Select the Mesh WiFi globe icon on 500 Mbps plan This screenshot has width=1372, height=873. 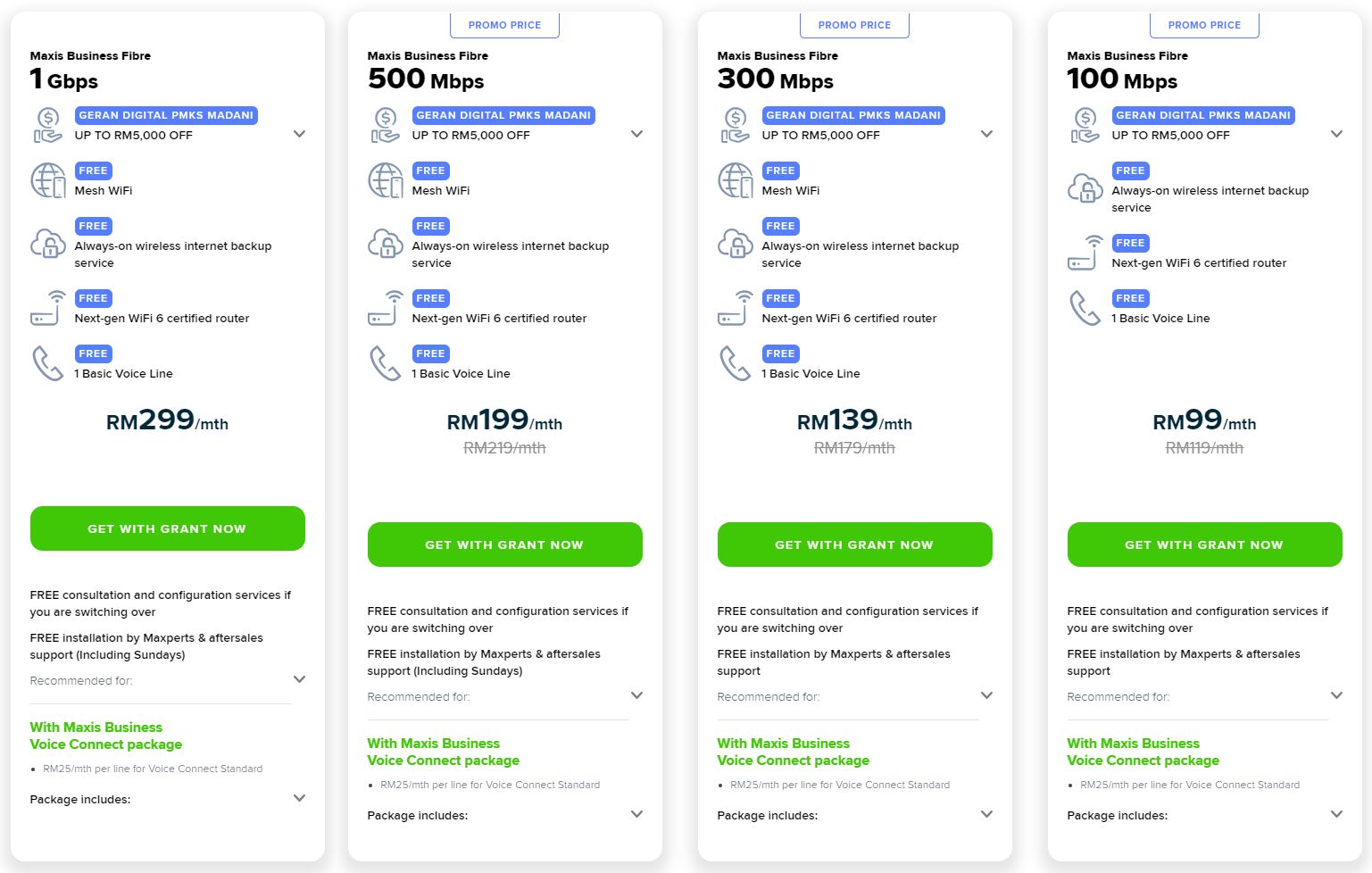coord(384,180)
